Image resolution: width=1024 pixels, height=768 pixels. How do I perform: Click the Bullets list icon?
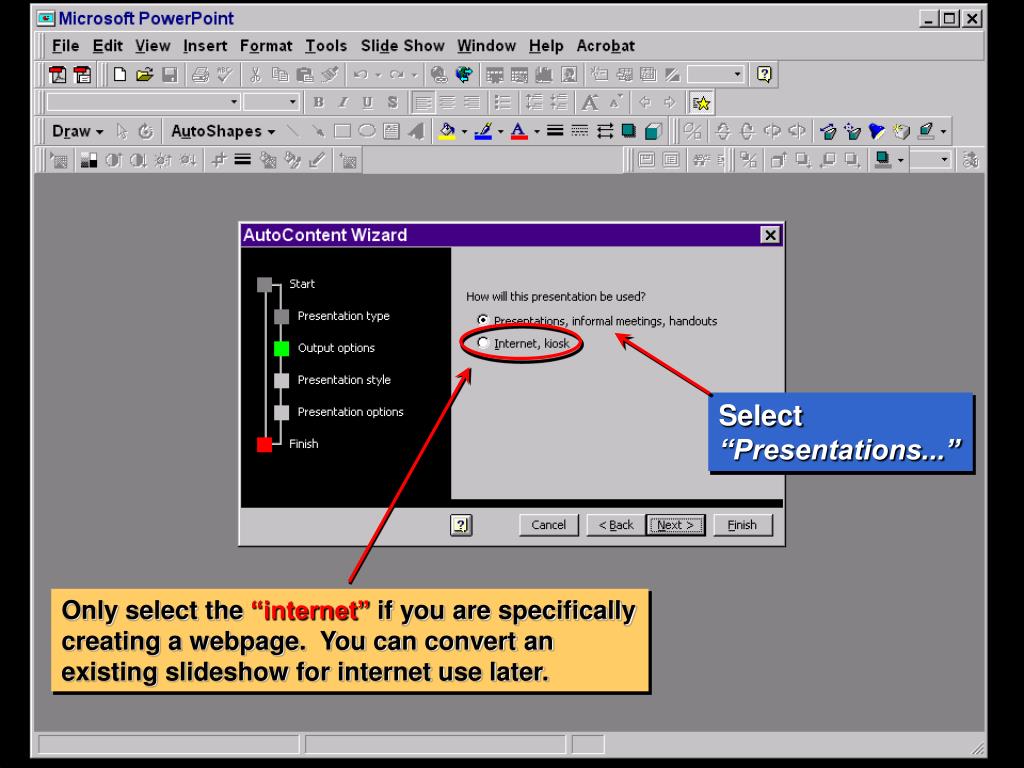click(x=502, y=103)
